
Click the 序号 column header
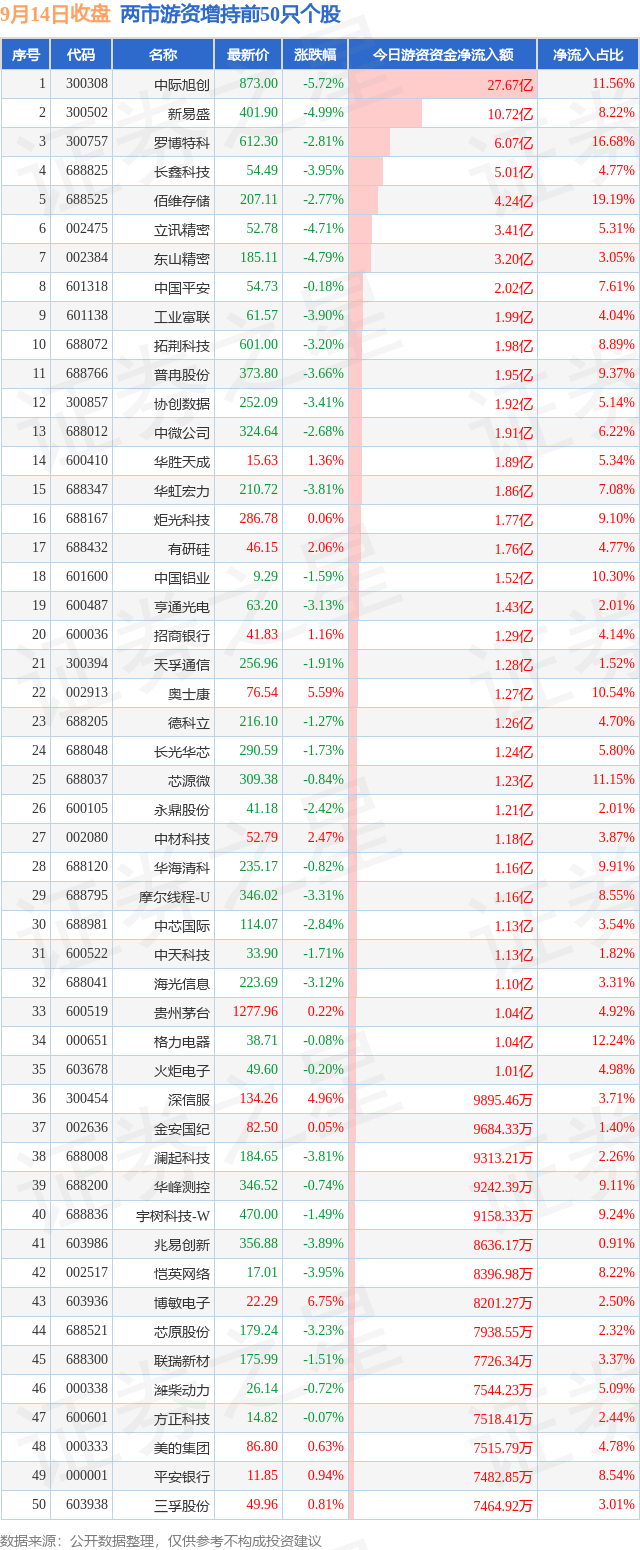click(26, 55)
